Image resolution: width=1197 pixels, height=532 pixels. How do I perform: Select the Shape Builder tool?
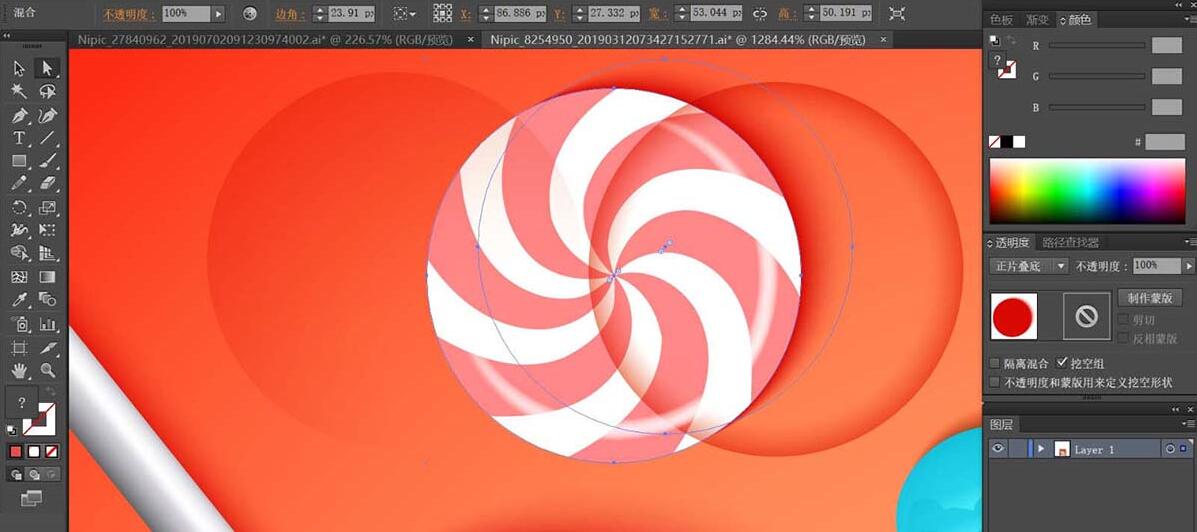[x=20, y=253]
